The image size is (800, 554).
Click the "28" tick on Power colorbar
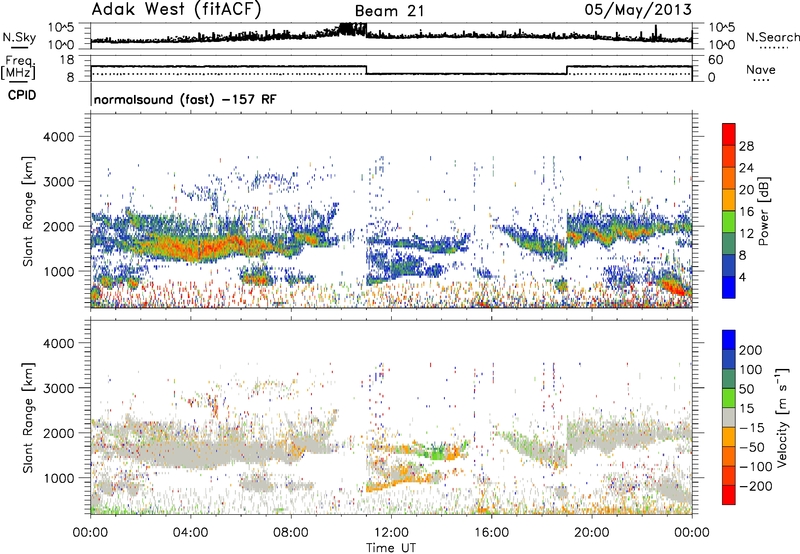pyautogui.click(x=746, y=146)
